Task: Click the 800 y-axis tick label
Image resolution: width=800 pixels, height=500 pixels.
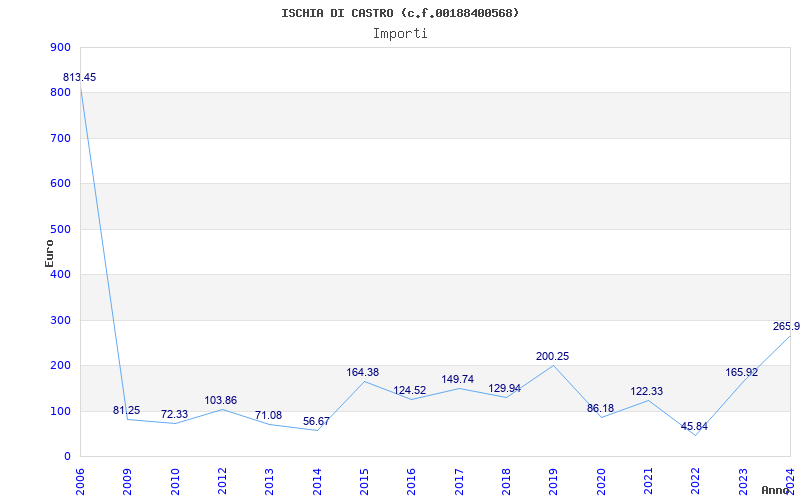Action: pos(61,93)
